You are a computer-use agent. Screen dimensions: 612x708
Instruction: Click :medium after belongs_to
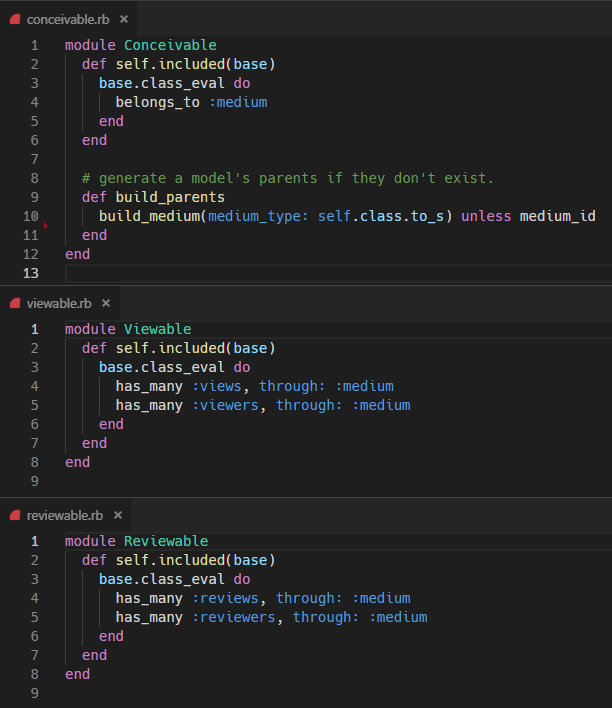click(x=238, y=102)
